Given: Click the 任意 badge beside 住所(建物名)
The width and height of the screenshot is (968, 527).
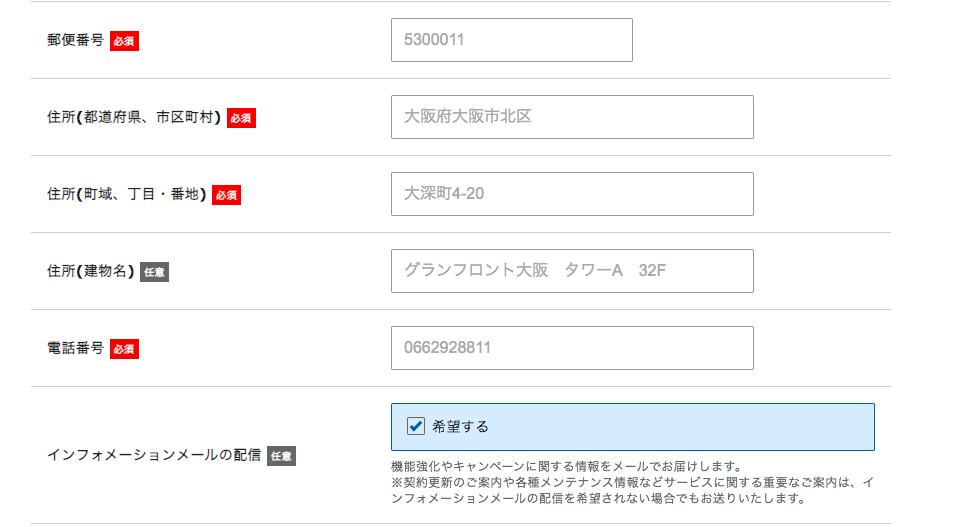Looking at the screenshot, I should 154,272.
